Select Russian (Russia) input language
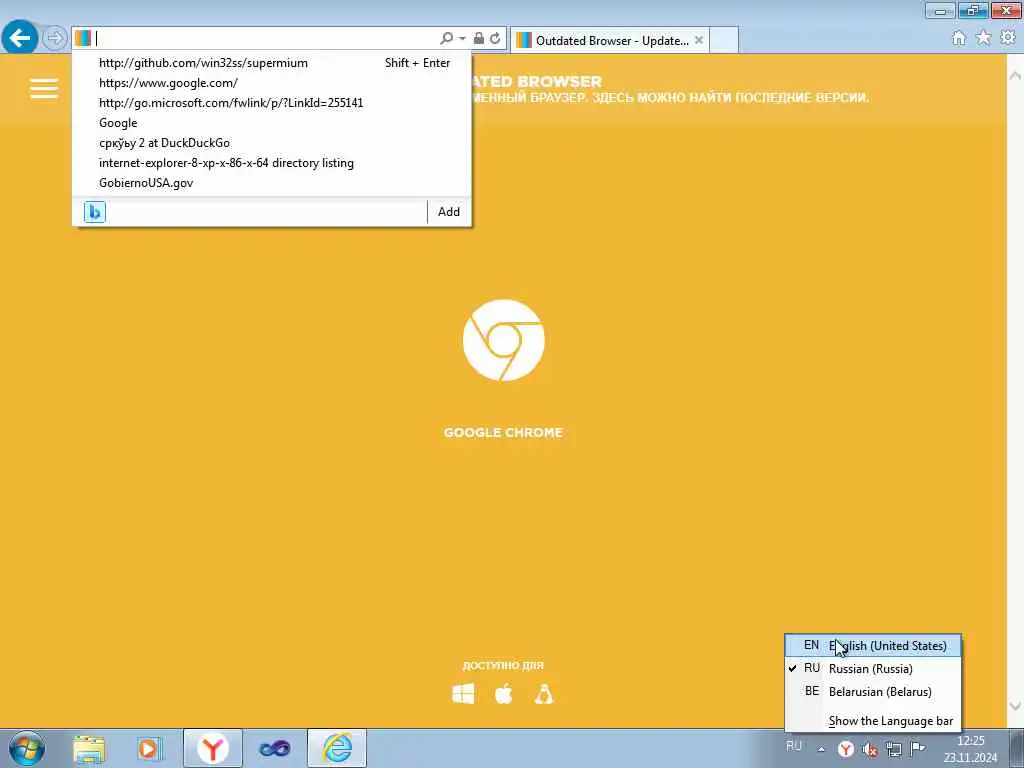This screenshot has height=768, width=1024. [873, 669]
